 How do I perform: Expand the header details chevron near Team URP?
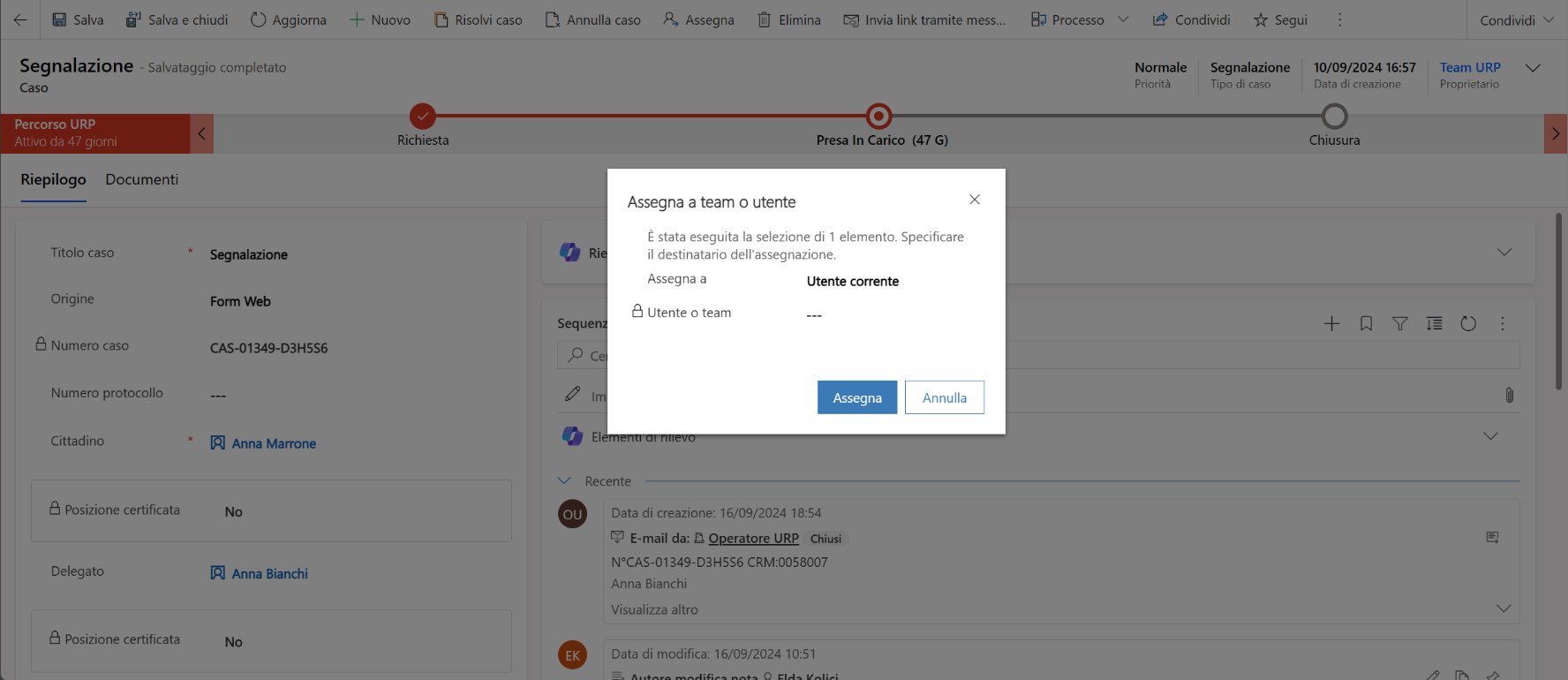(x=1533, y=68)
